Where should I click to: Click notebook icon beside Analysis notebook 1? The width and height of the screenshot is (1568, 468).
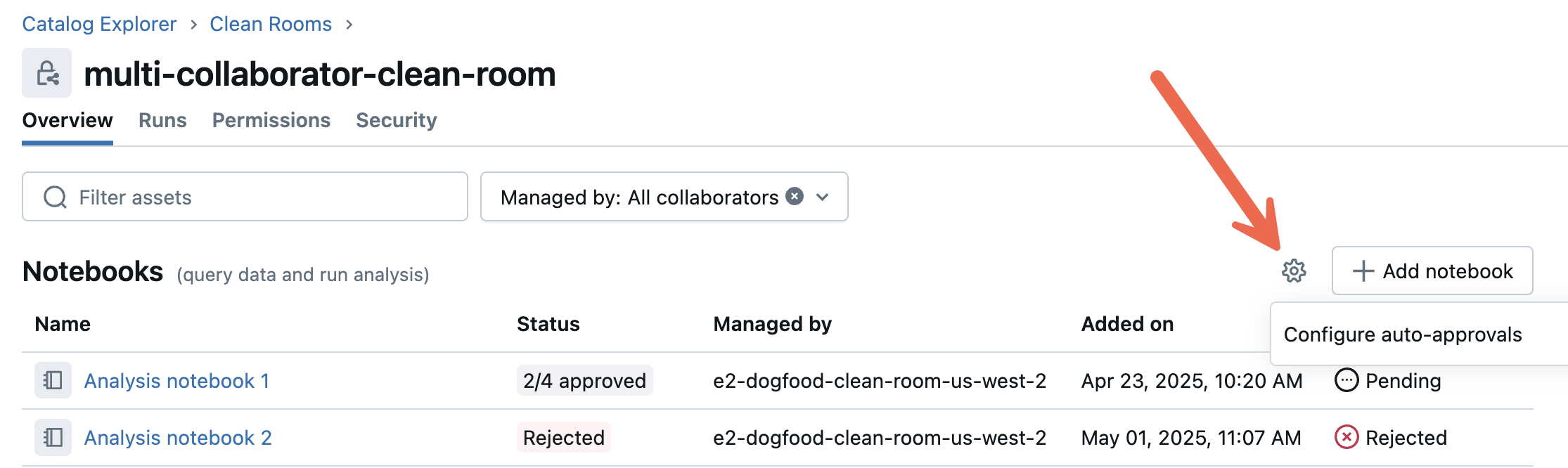pos(53,380)
